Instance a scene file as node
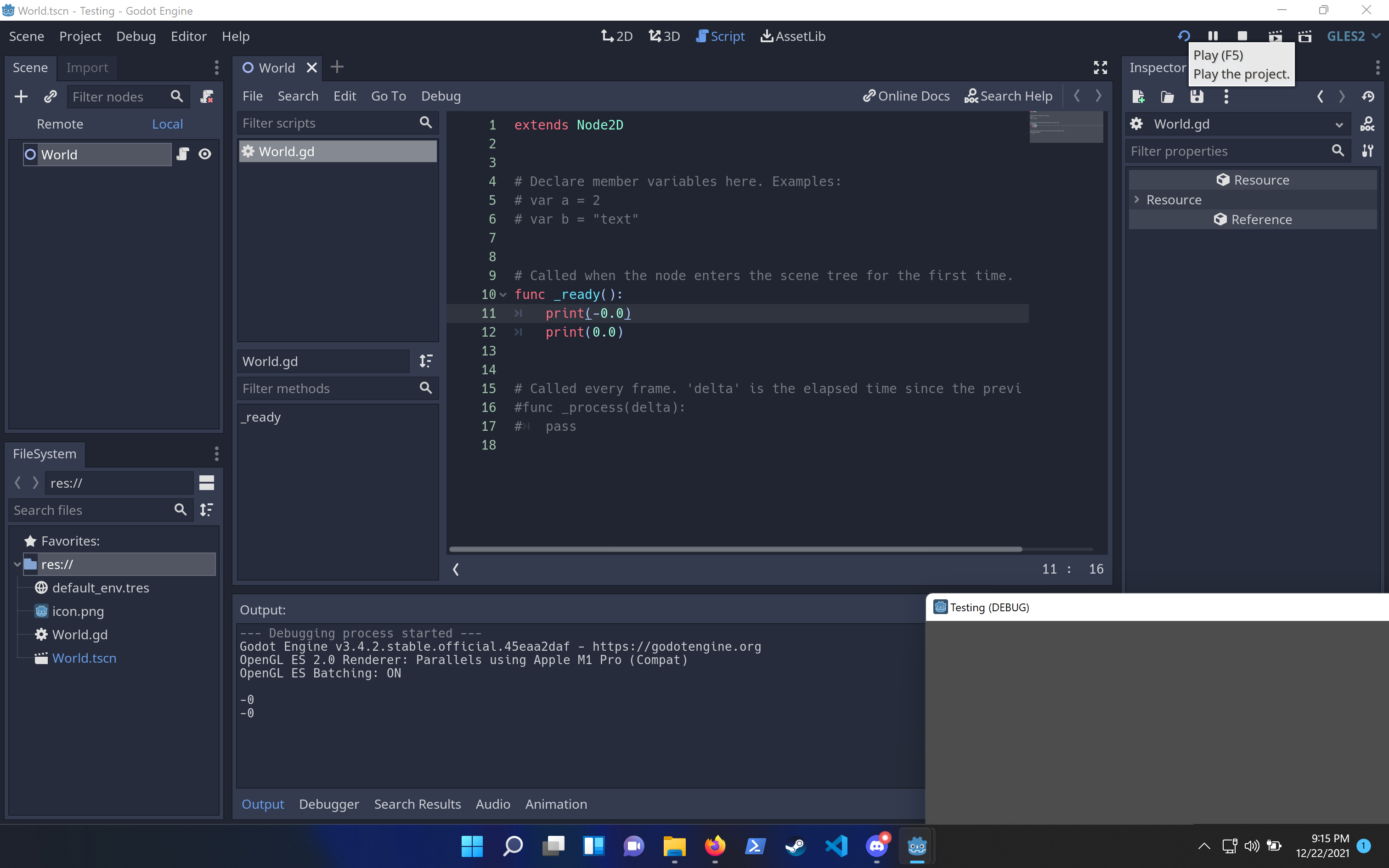The width and height of the screenshot is (1389, 868). point(51,96)
